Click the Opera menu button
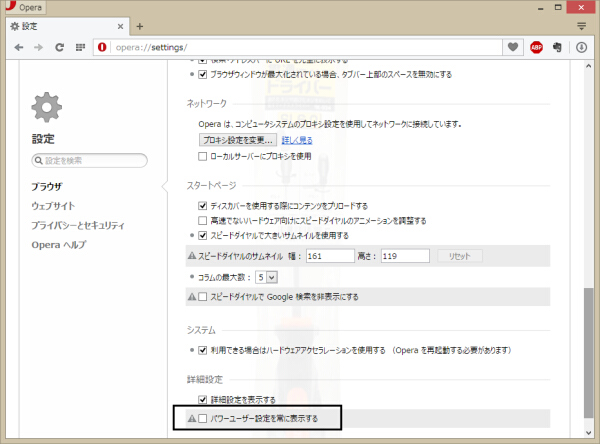Viewport: 600px width, 444px height. (x=24, y=7)
